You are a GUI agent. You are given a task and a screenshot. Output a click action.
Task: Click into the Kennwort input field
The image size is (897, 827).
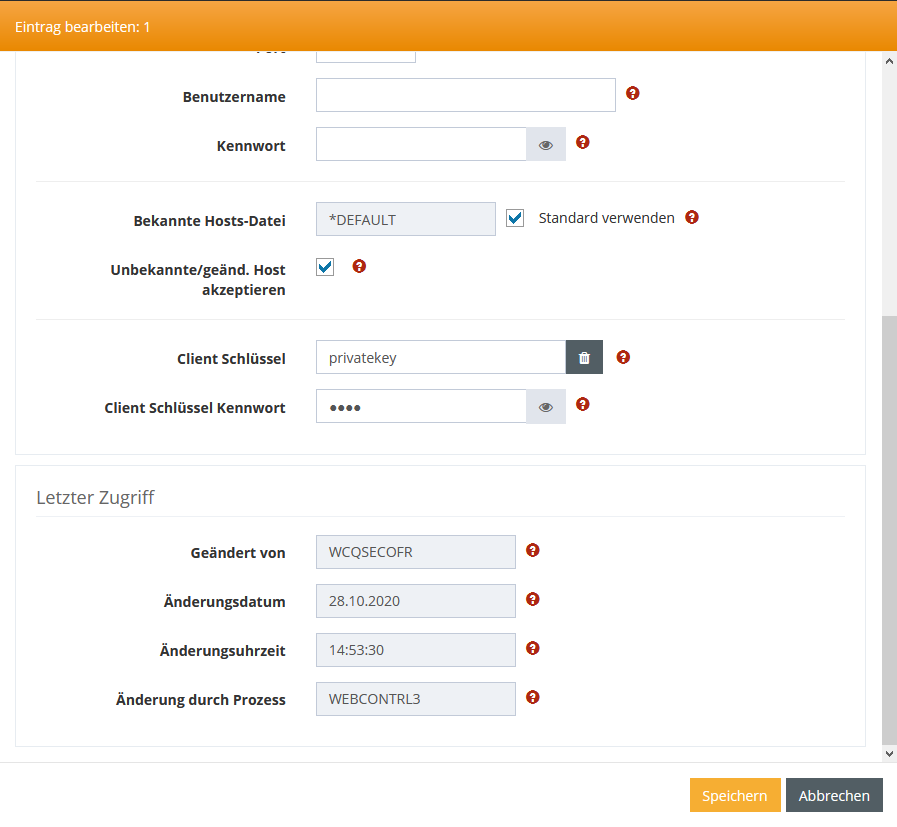(x=421, y=145)
